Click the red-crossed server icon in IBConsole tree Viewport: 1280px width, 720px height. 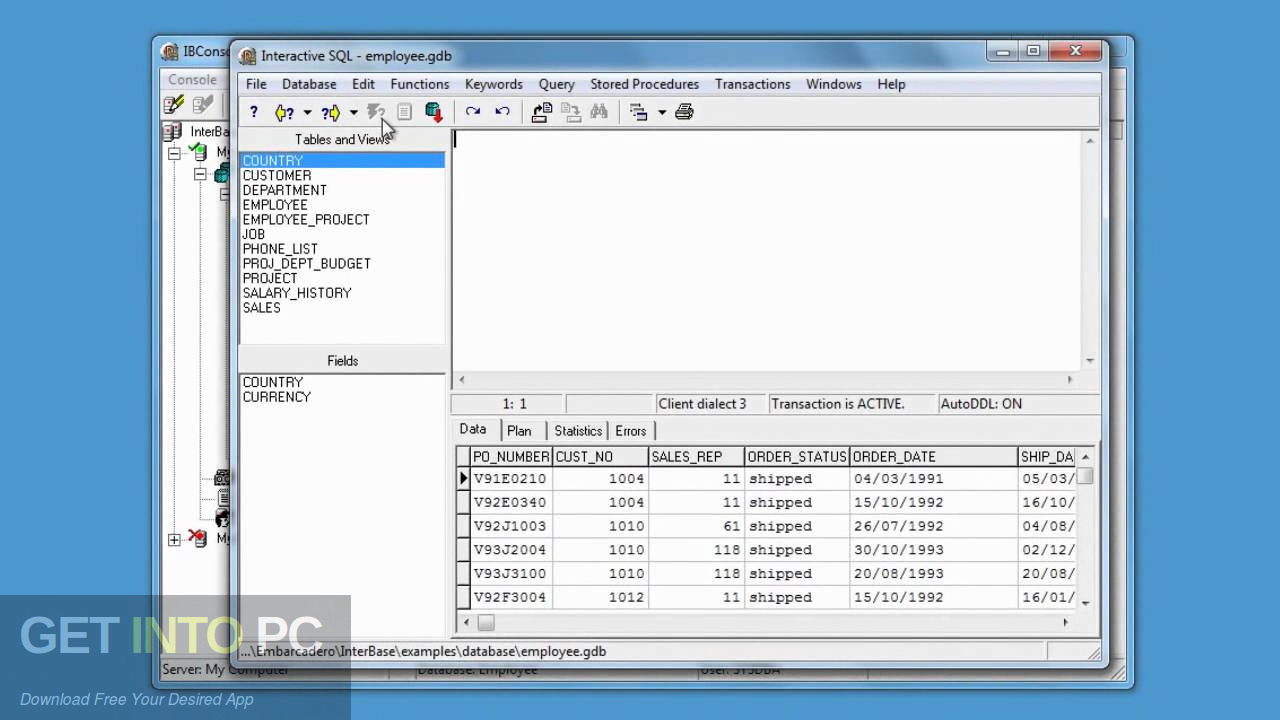coord(197,539)
